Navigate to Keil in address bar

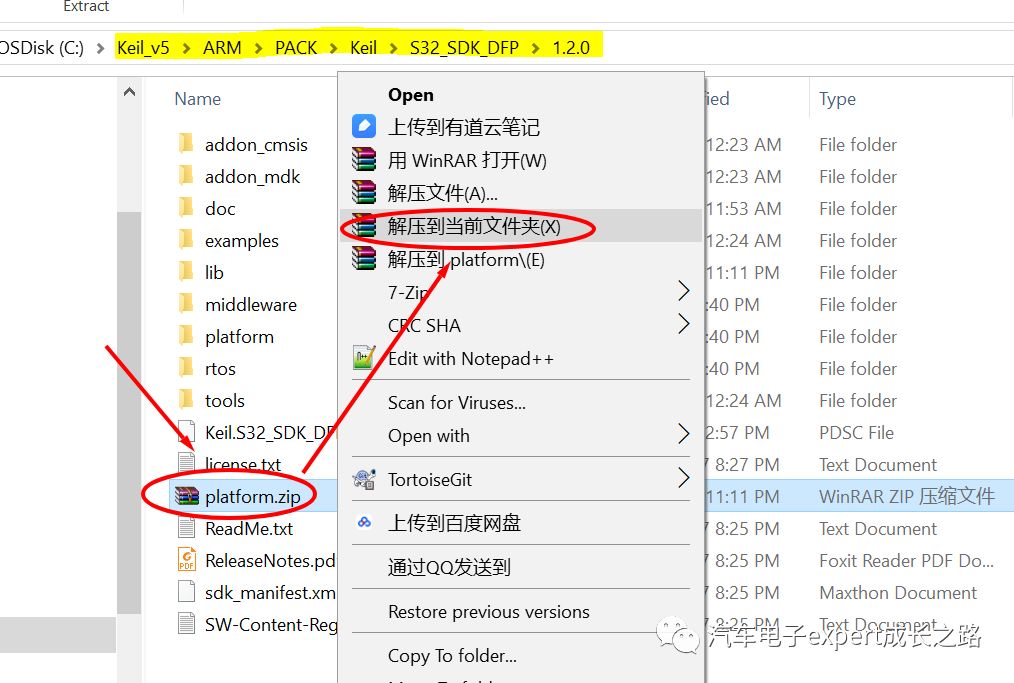point(363,48)
